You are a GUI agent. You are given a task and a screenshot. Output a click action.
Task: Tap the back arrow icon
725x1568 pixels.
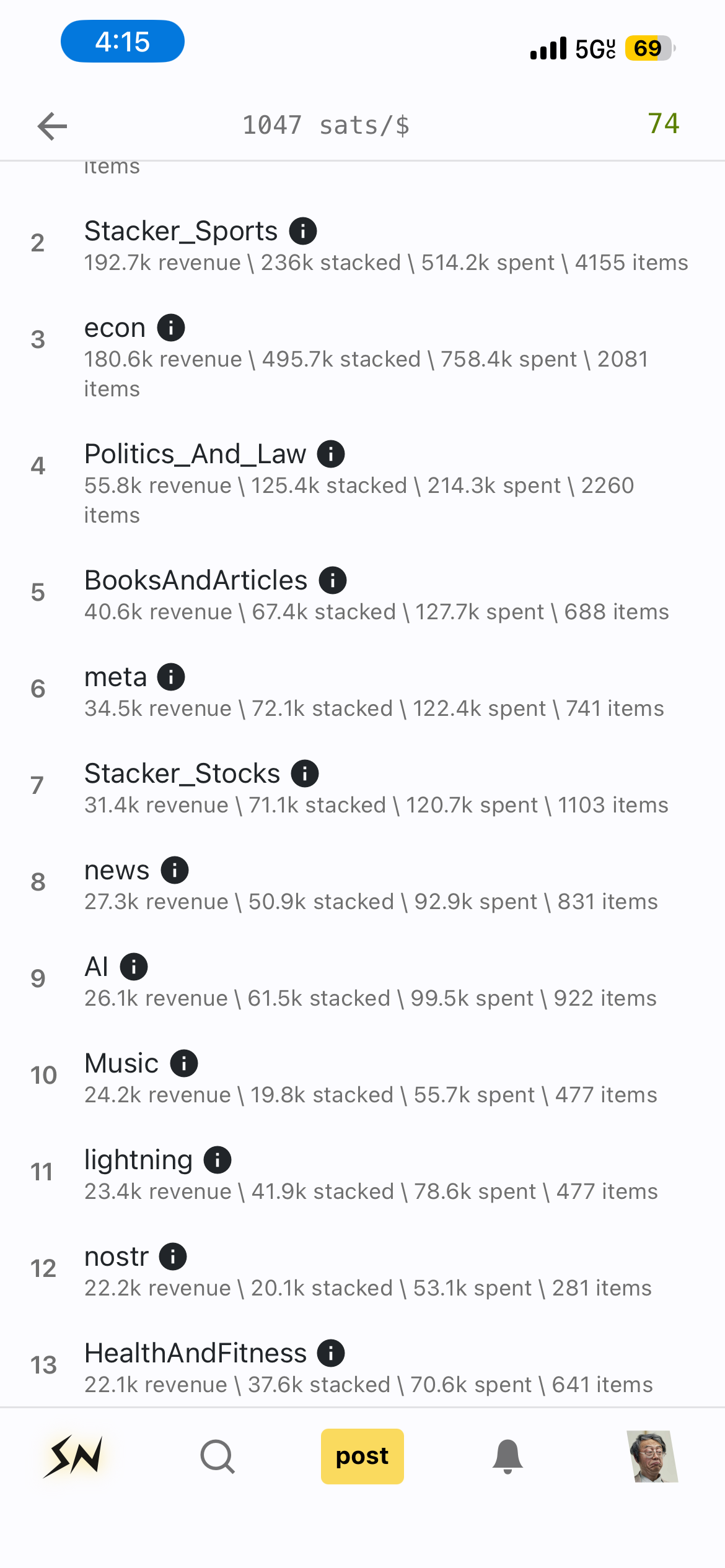(52, 126)
